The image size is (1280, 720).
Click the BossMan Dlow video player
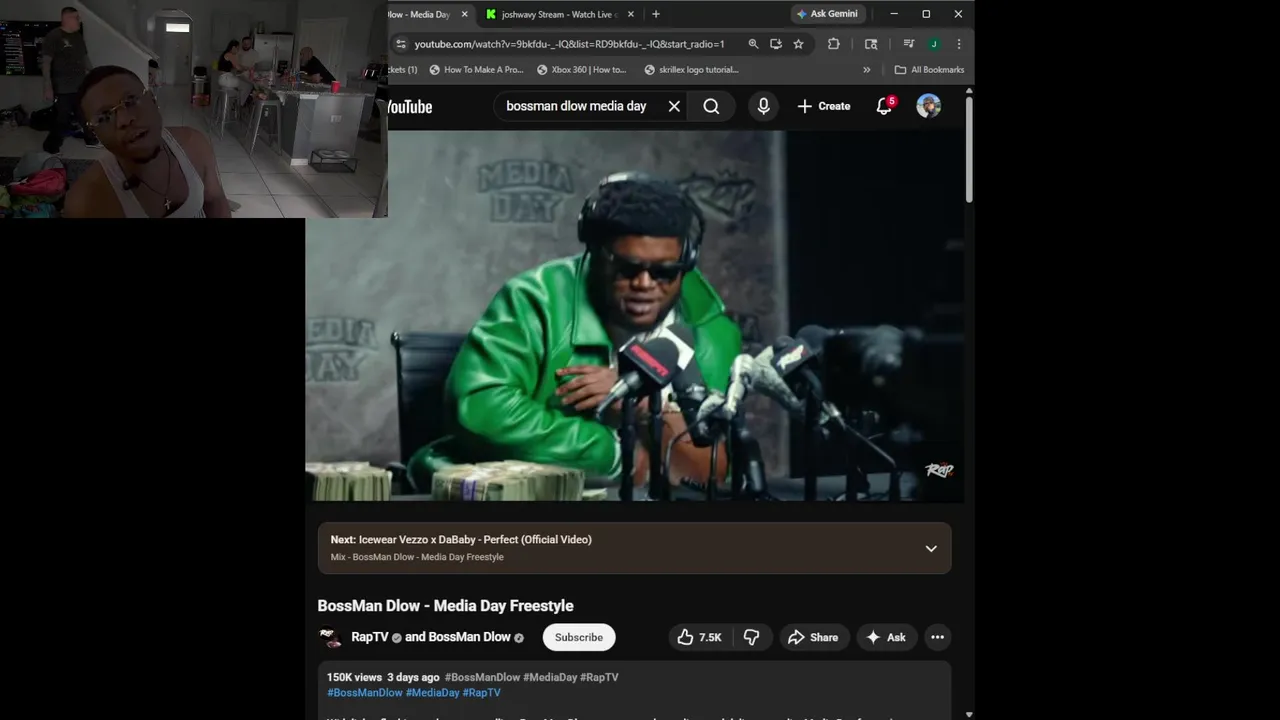pos(635,315)
